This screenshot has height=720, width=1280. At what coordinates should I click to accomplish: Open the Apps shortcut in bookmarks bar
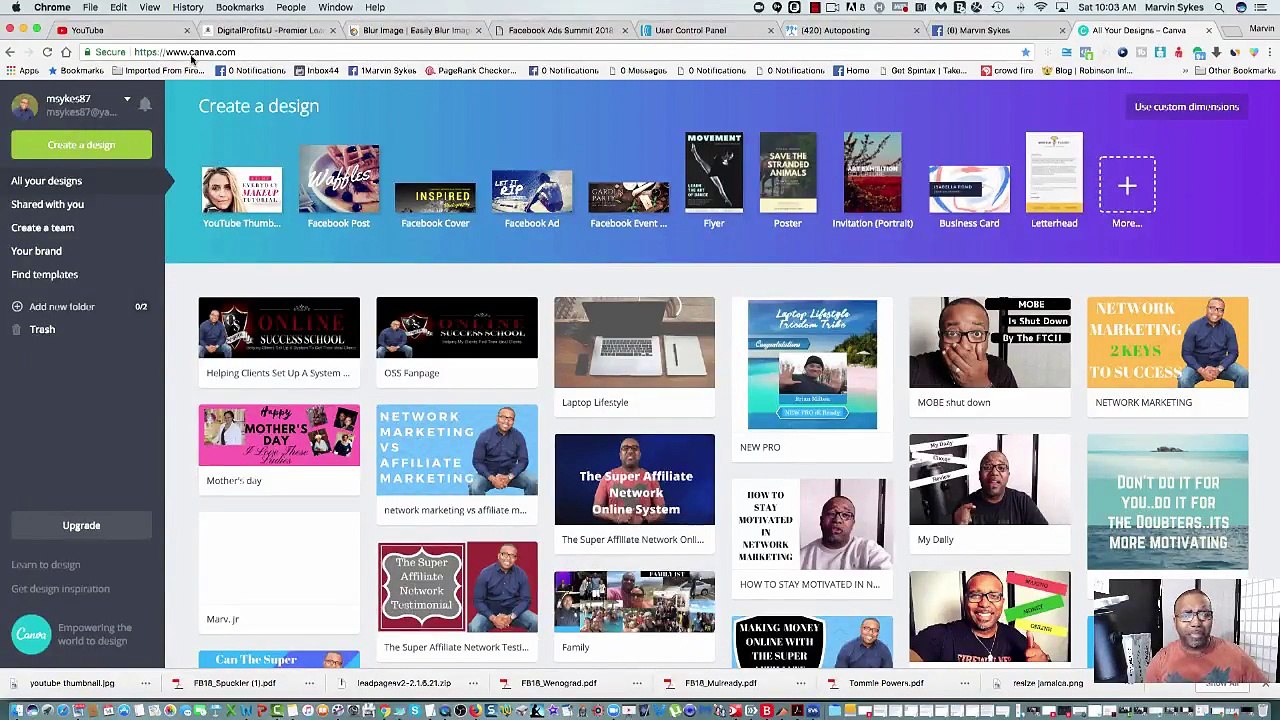coord(22,71)
